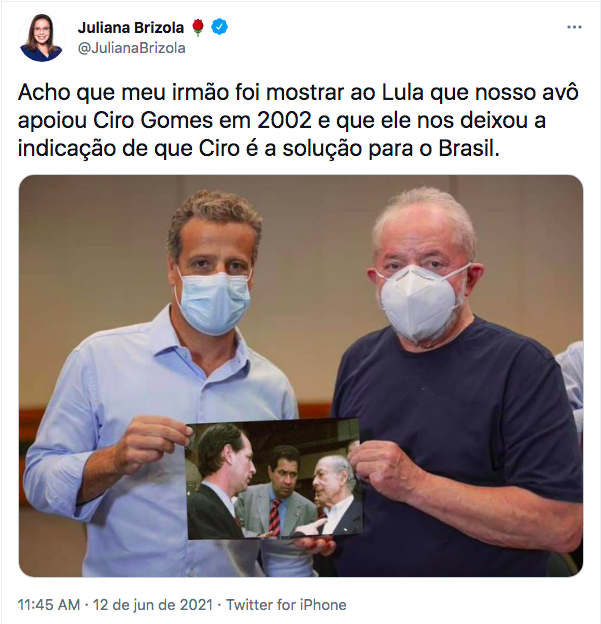Click the word Lula in the tweet text
This screenshot has width=601, height=624.
coord(402,92)
